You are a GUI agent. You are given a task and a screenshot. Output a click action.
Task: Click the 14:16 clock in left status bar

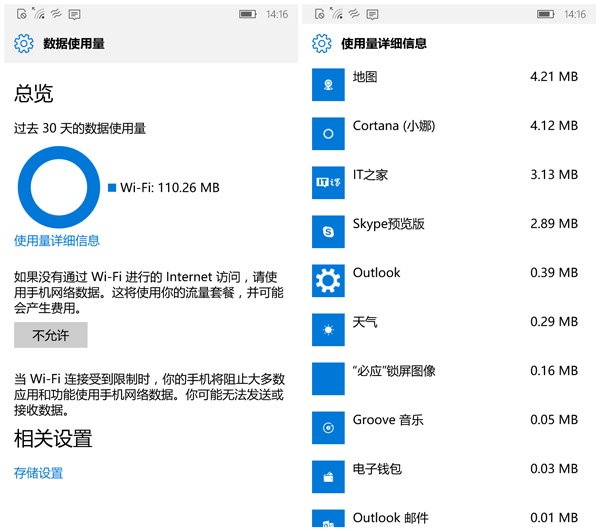277,14
